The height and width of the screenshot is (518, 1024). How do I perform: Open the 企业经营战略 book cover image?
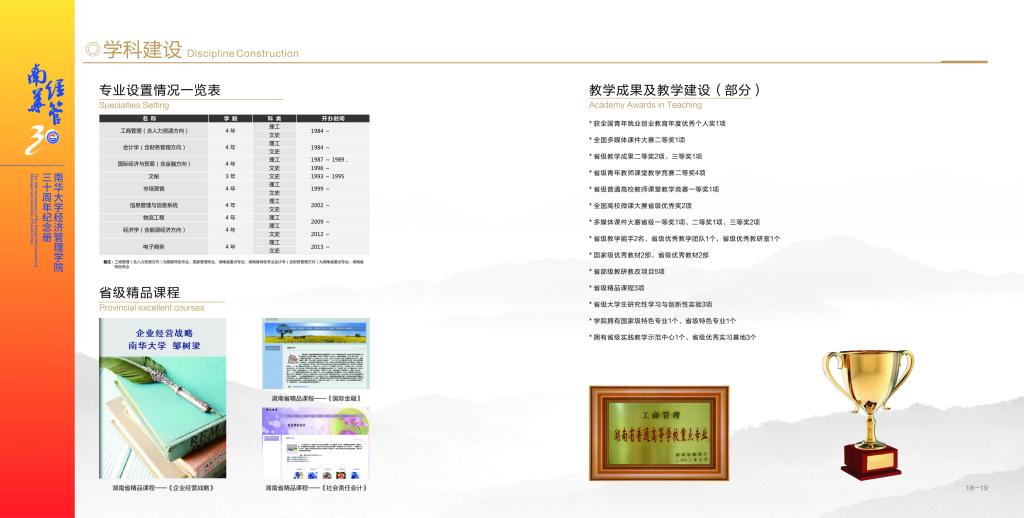[162, 398]
